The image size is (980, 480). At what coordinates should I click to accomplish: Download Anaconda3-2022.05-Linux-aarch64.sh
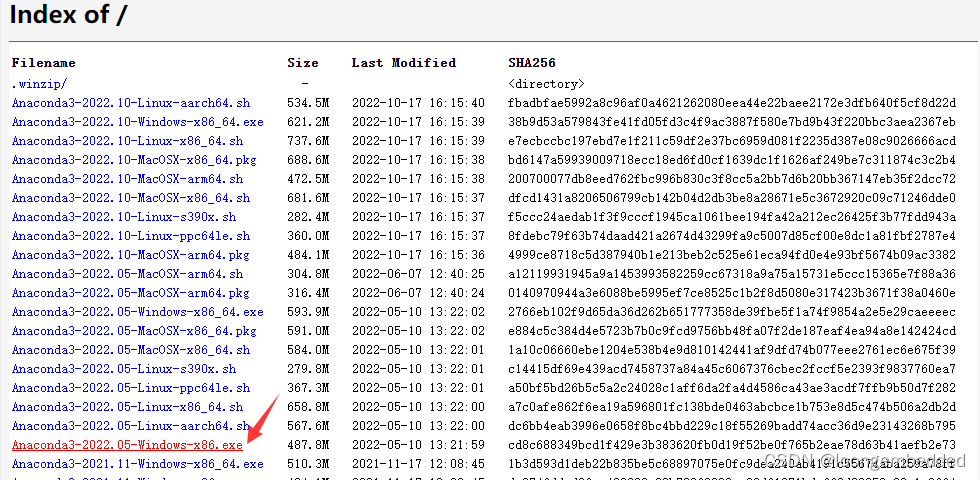coord(131,426)
